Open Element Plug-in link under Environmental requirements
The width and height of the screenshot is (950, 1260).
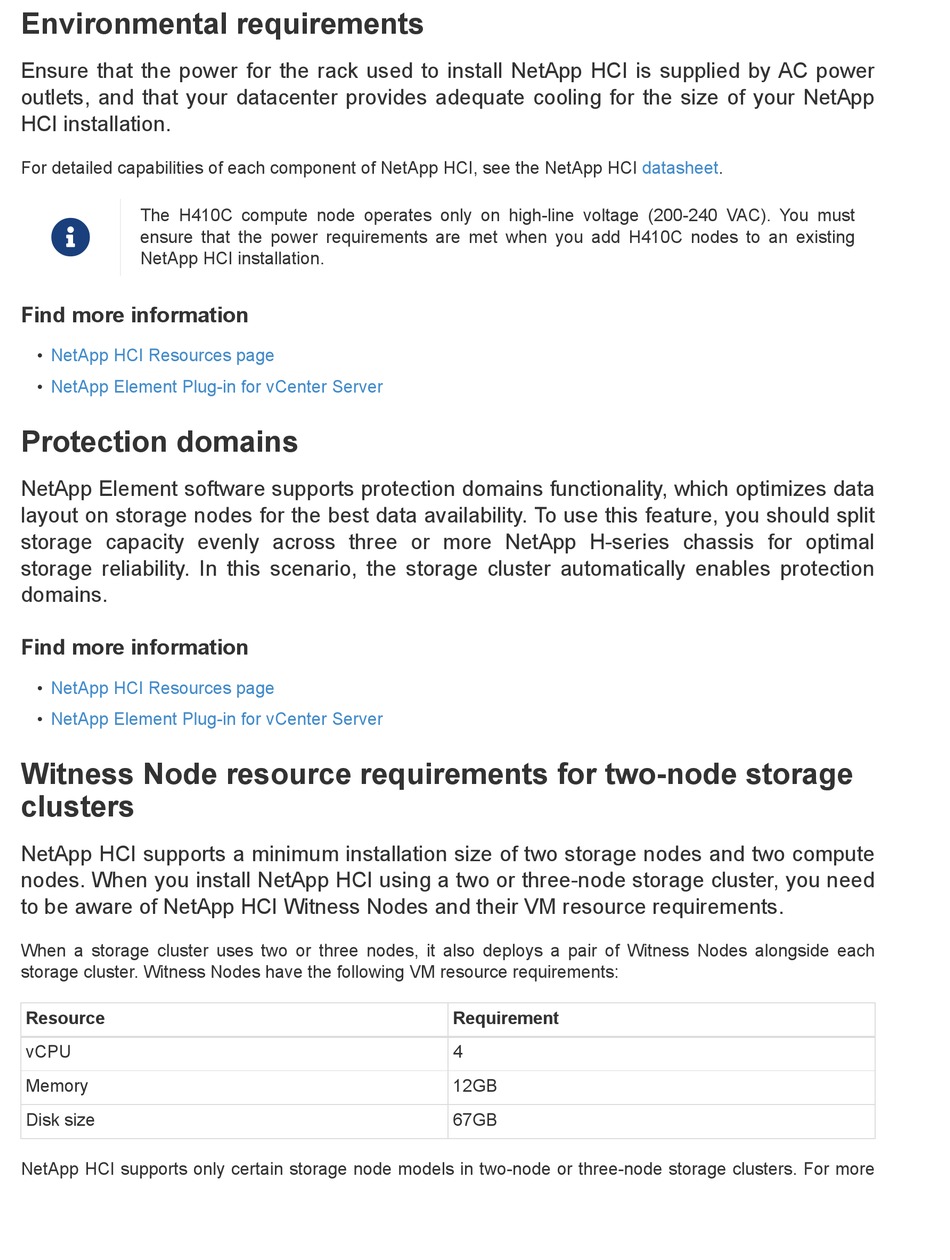click(x=216, y=387)
